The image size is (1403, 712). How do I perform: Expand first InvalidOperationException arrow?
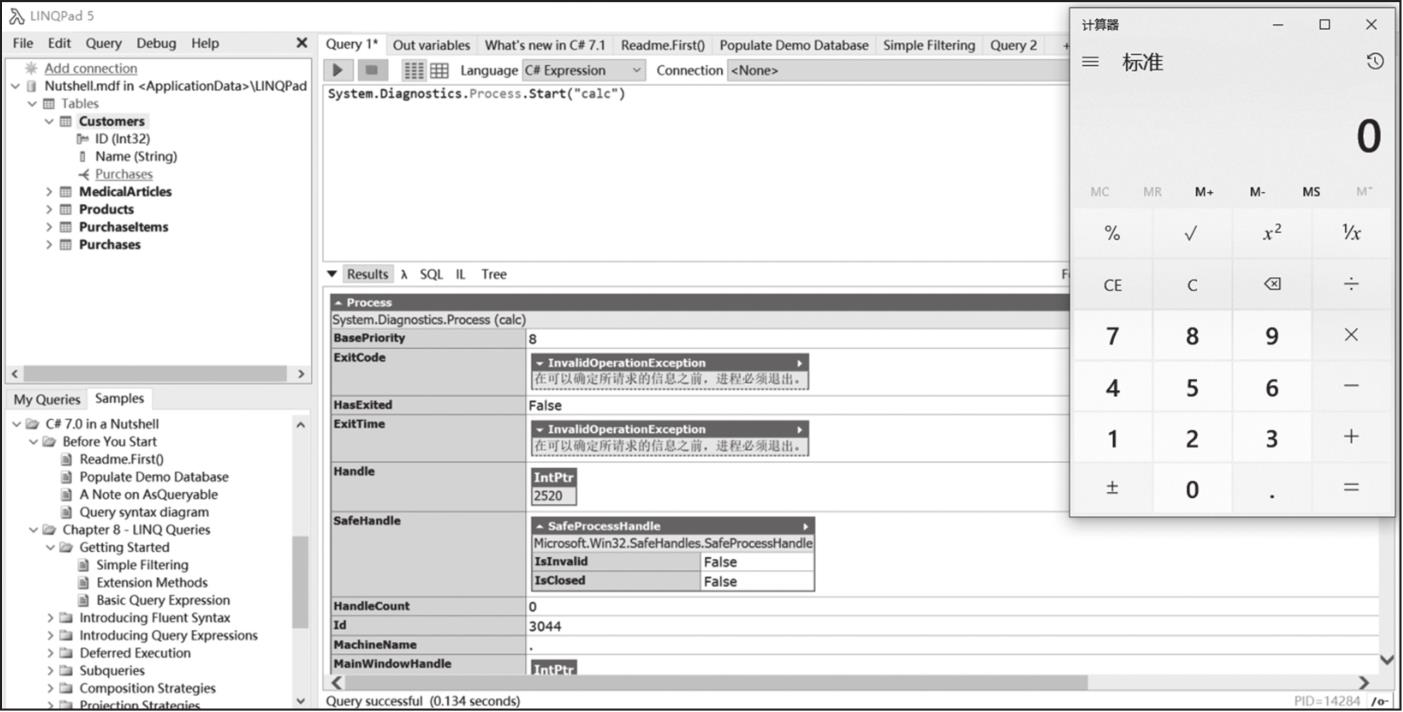800,363
